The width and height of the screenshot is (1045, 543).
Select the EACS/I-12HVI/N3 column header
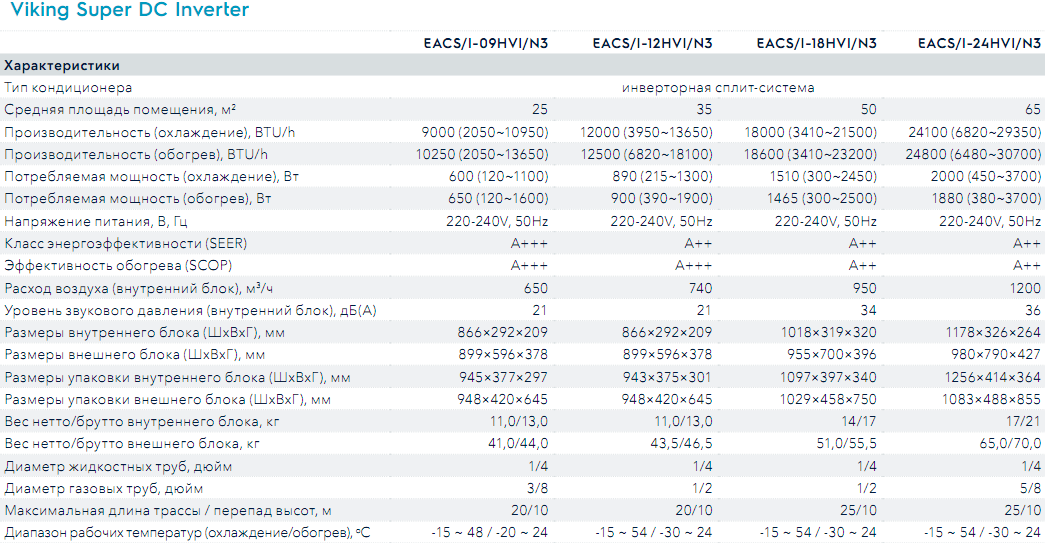tap(652, 43)
